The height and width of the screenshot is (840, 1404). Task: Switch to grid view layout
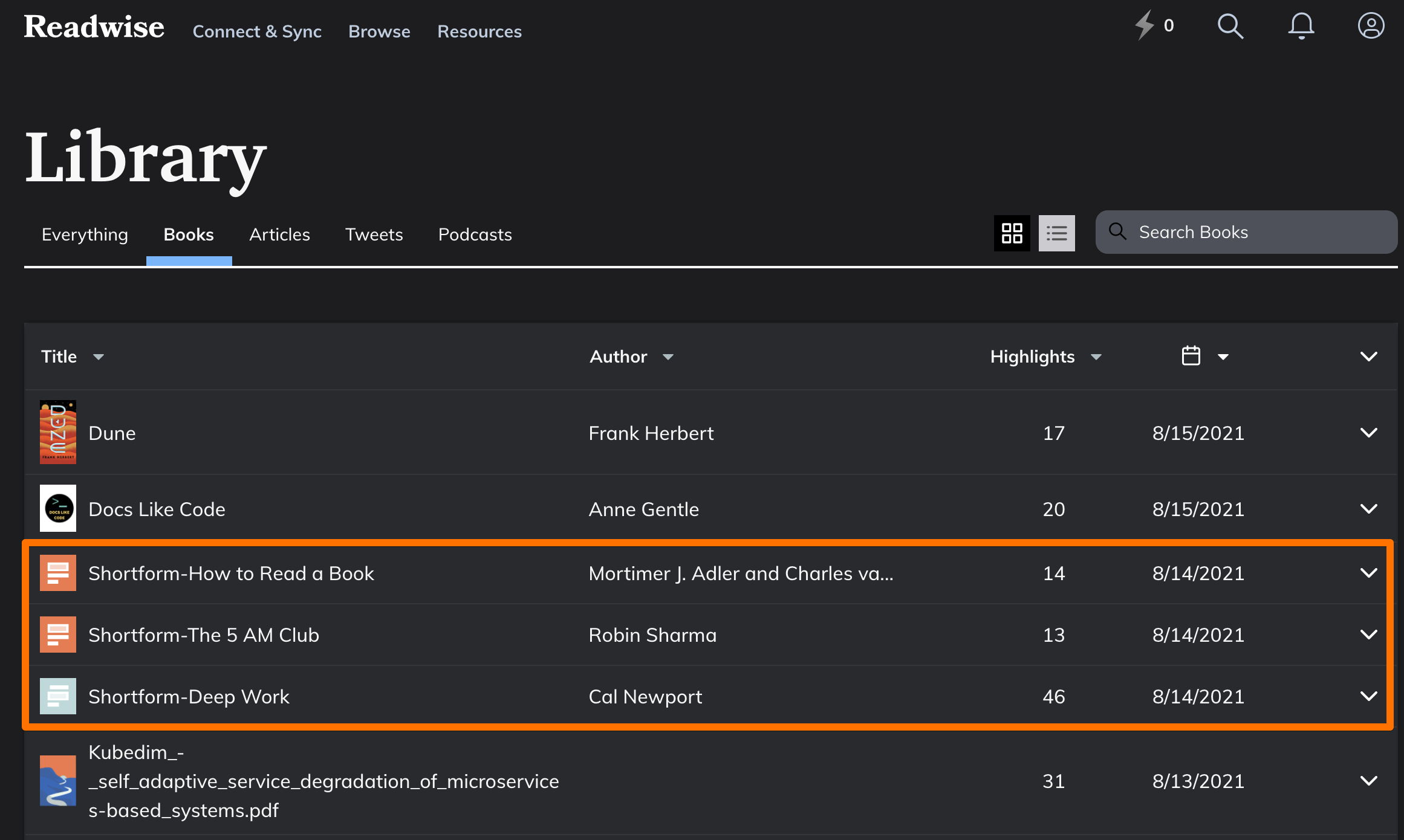(1012, 233)
